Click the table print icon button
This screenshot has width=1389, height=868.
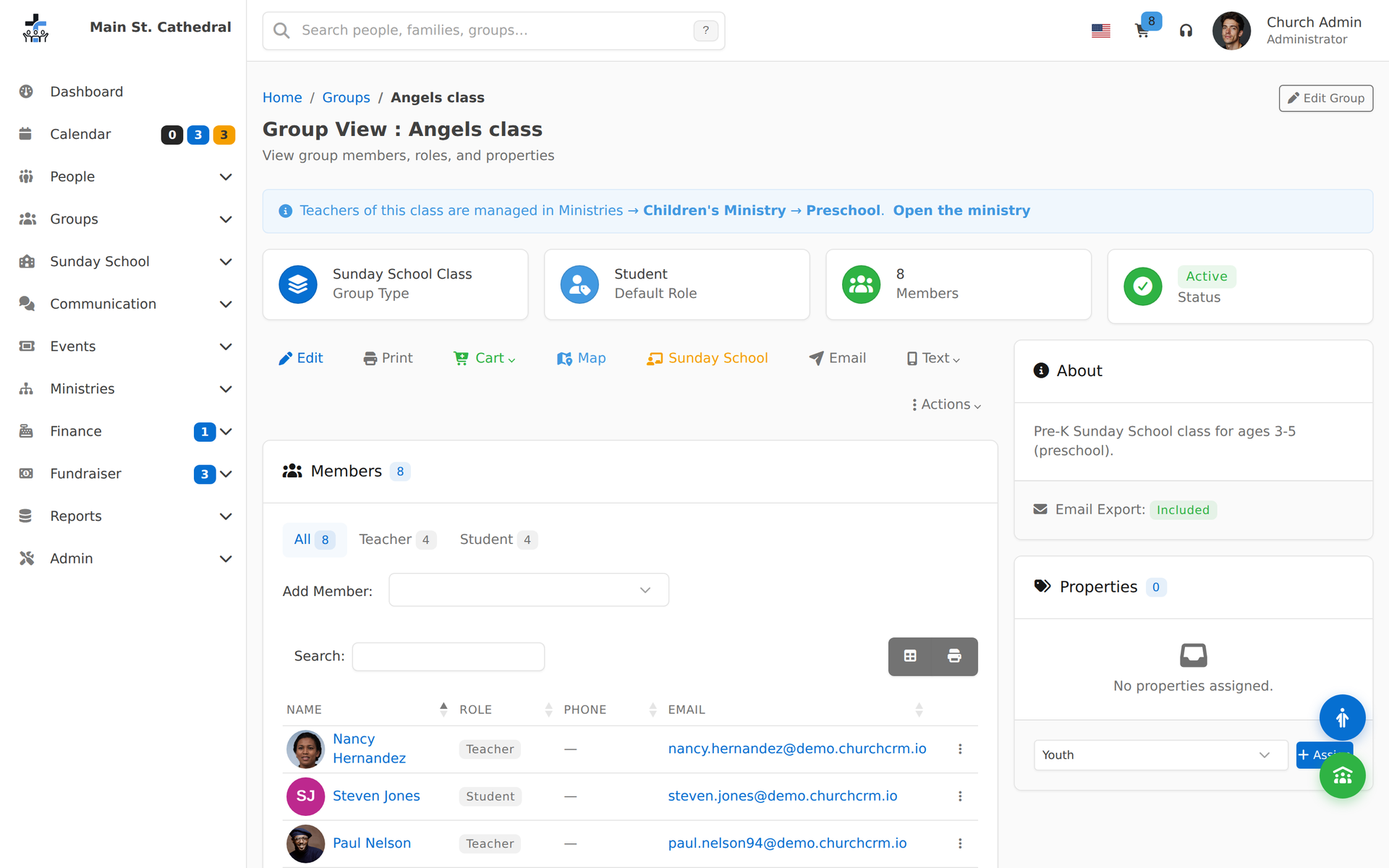click(x=955, y=656)
